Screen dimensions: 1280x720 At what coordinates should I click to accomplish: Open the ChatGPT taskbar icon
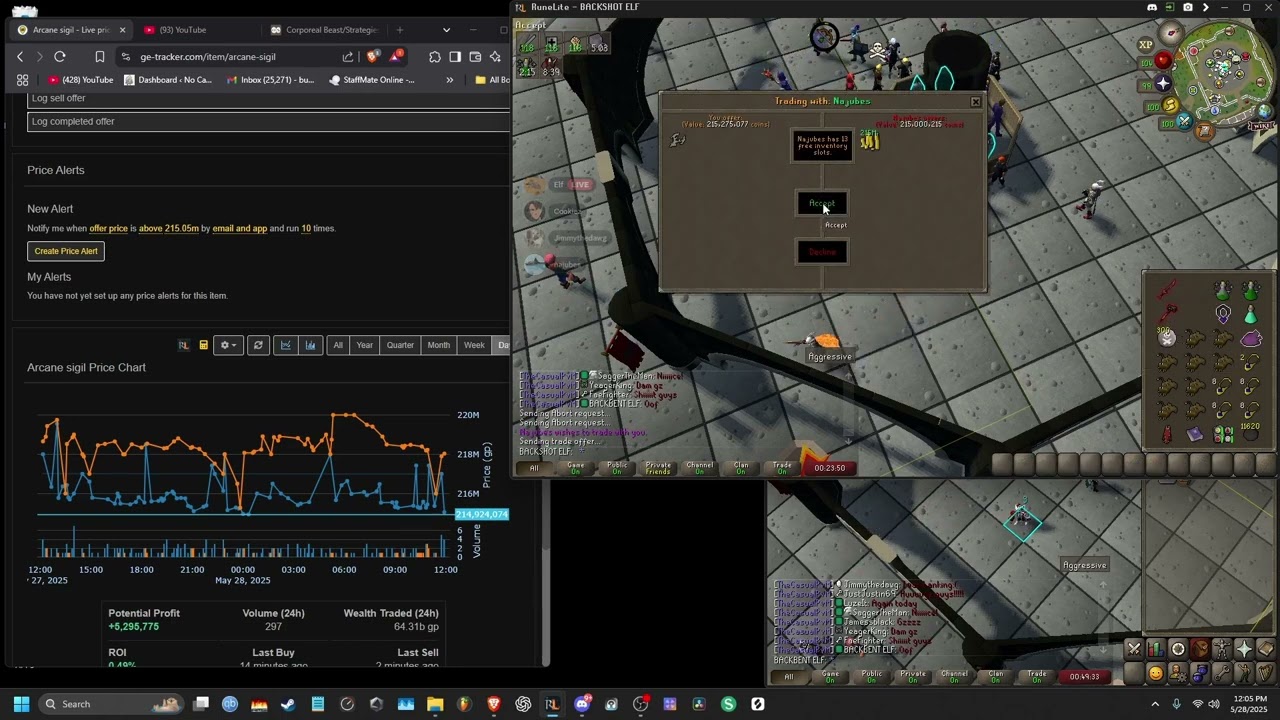[x=523, y=704]
